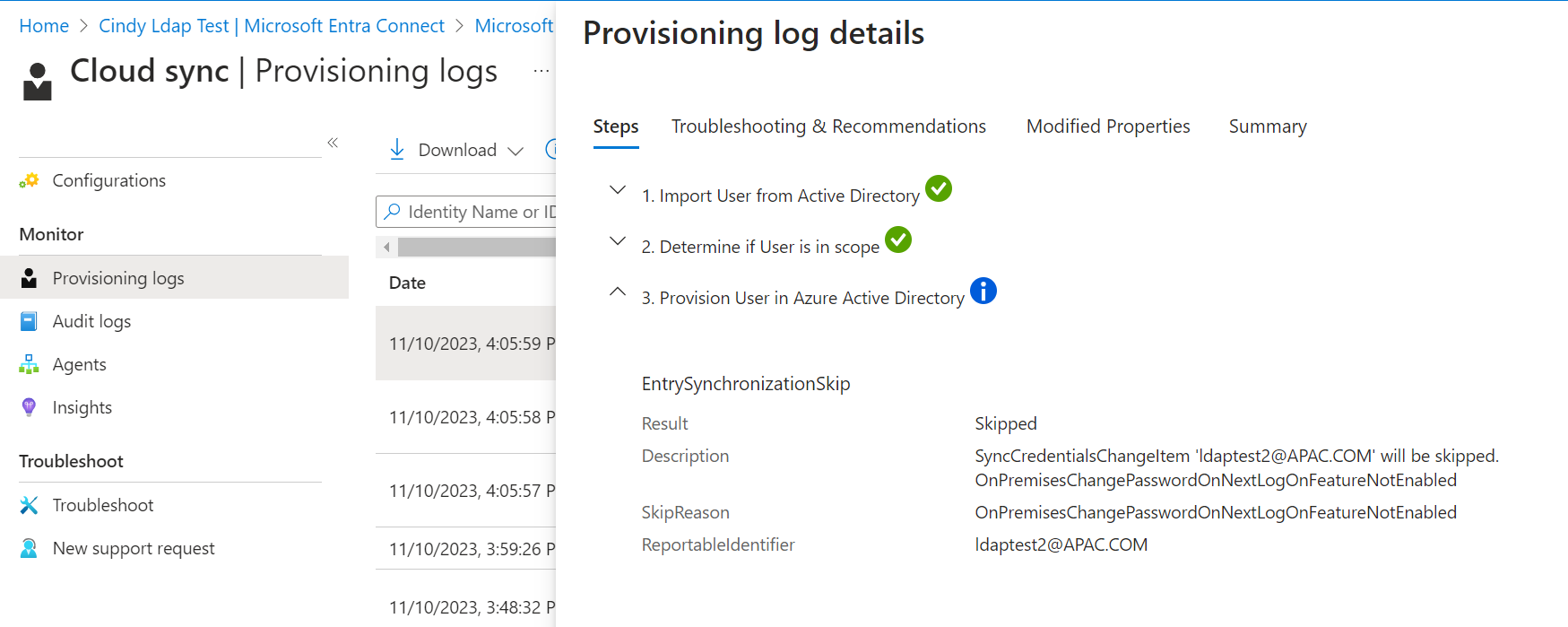Screen dimensions: 1568x627
Task: Expand step 2 Determine if User in scope
Action: point(618,241)
